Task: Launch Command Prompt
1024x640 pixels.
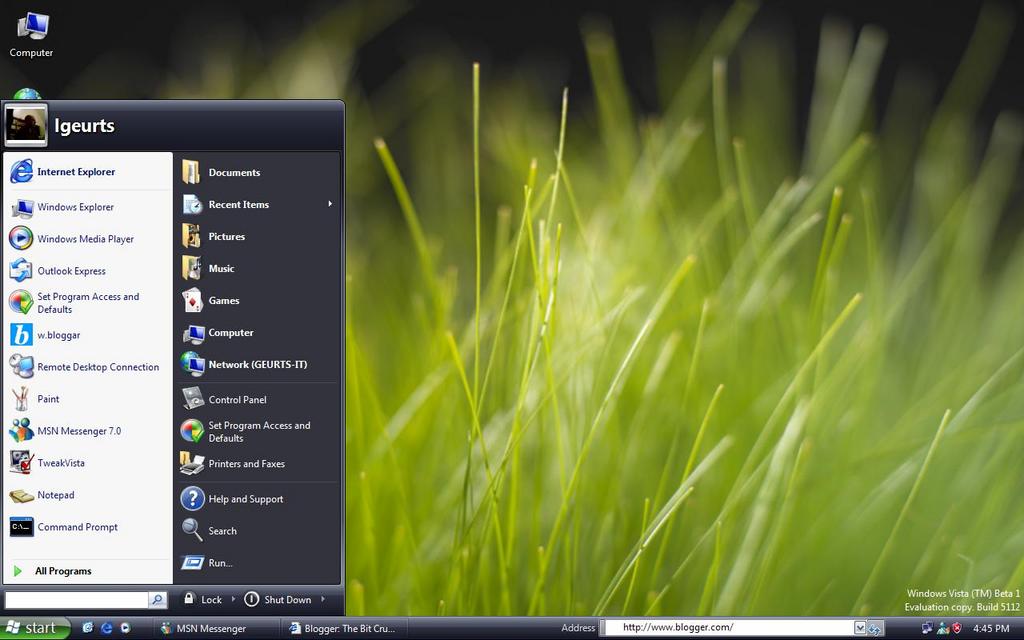Action: click(x=88, y=527)
